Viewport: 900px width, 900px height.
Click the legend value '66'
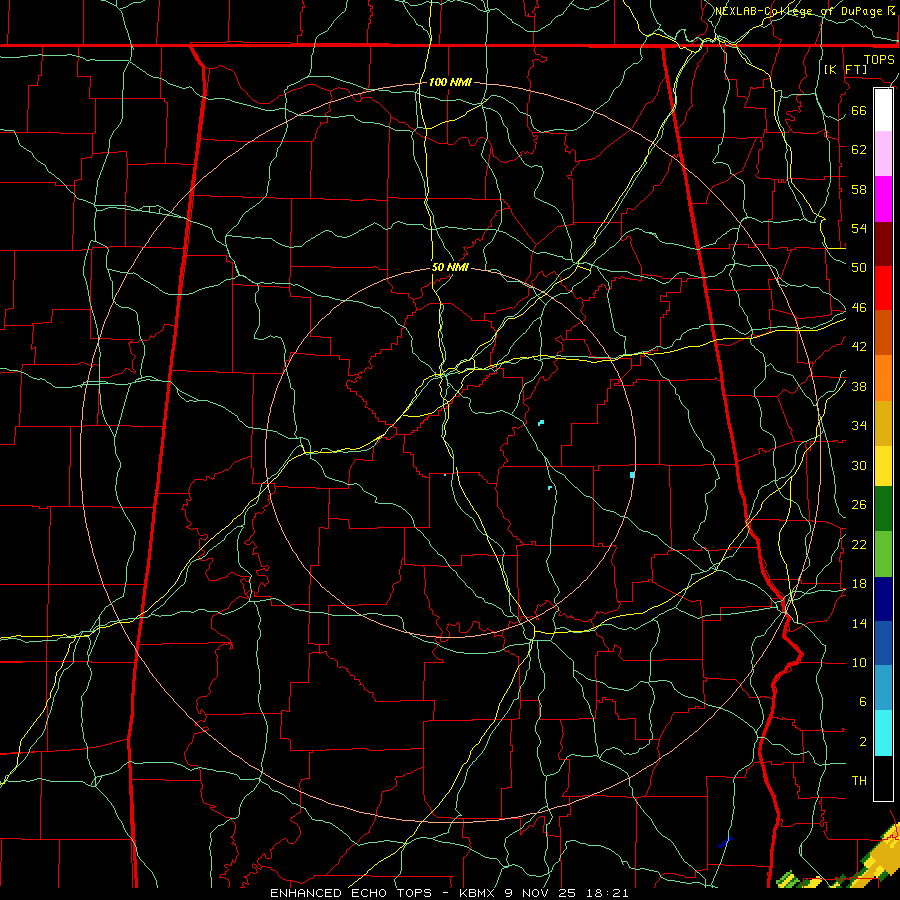tap(859, 110)
